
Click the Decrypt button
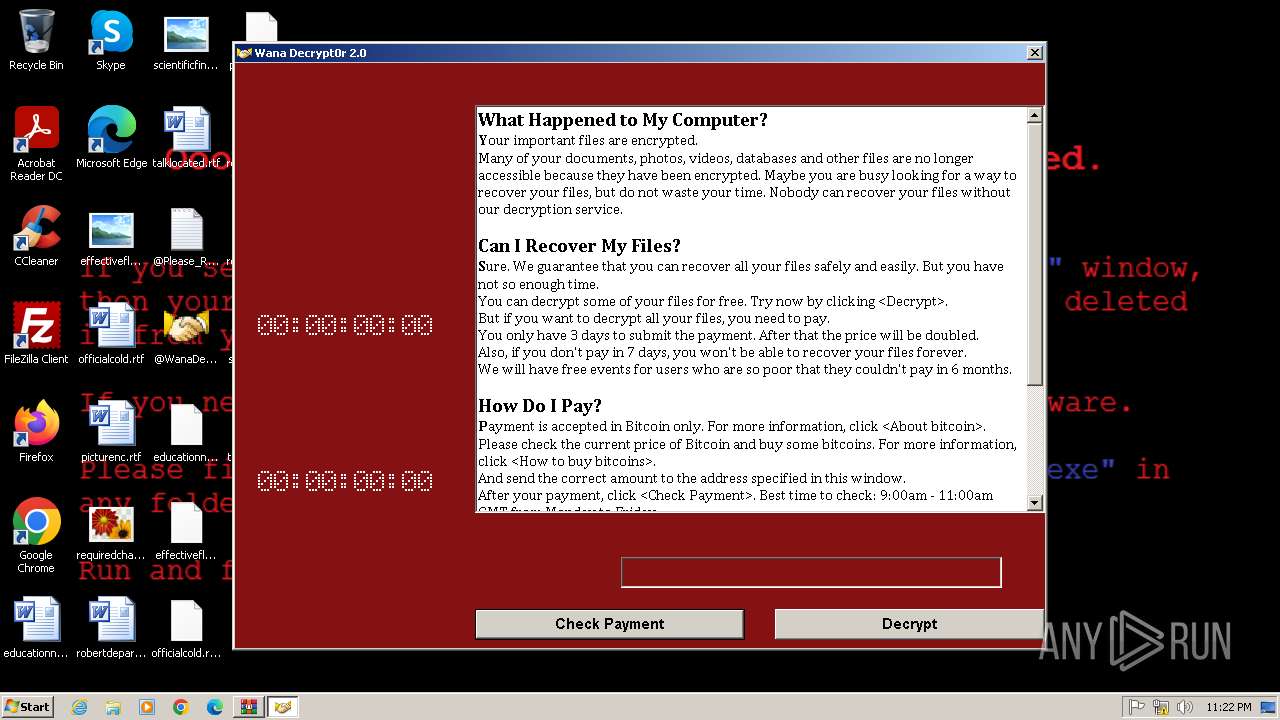pyautogui.click(x=909, y=624)
